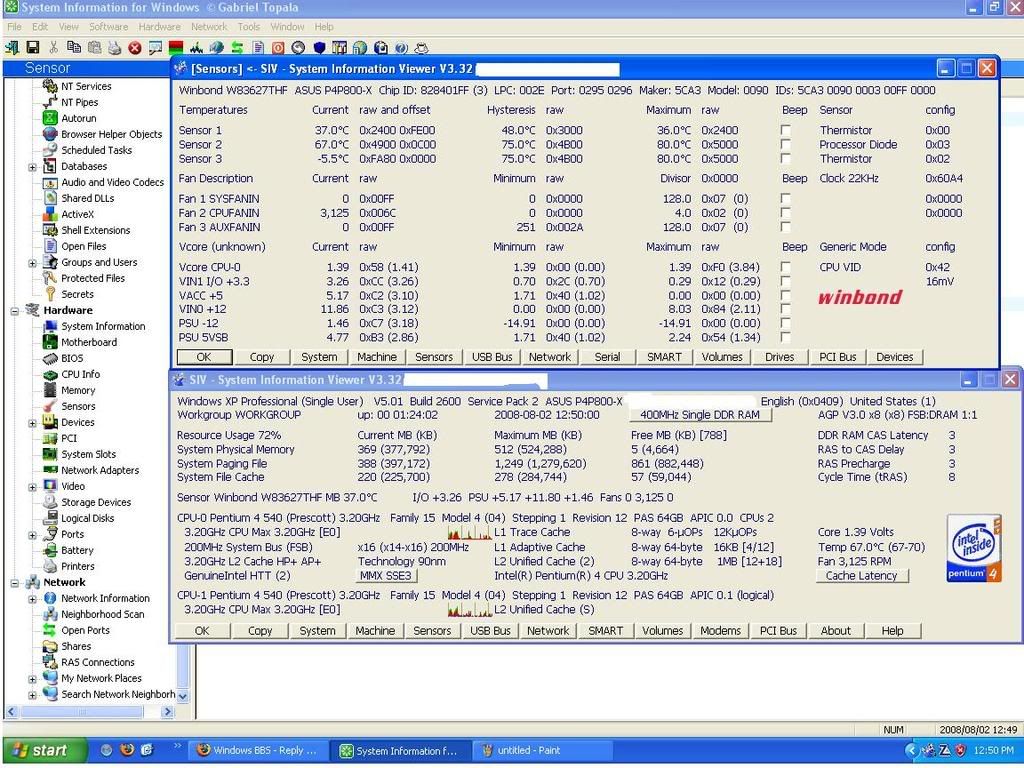
Task: Toggle Beep checkbox for Sensor 3
Action: point(786,159)
